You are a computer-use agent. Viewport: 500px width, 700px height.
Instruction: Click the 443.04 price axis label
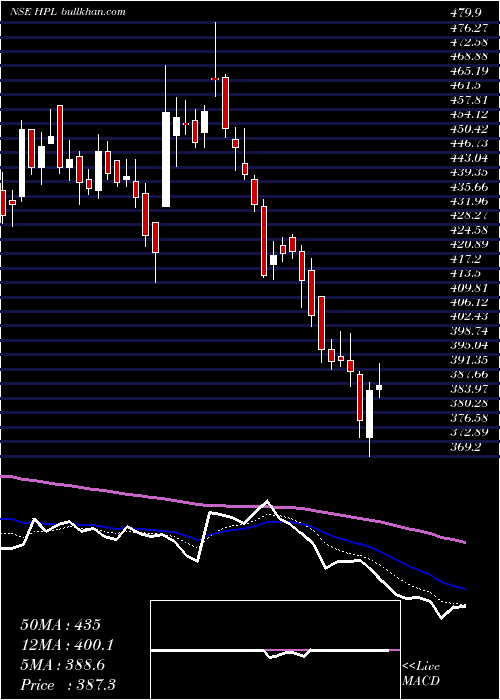pos(469,158)
